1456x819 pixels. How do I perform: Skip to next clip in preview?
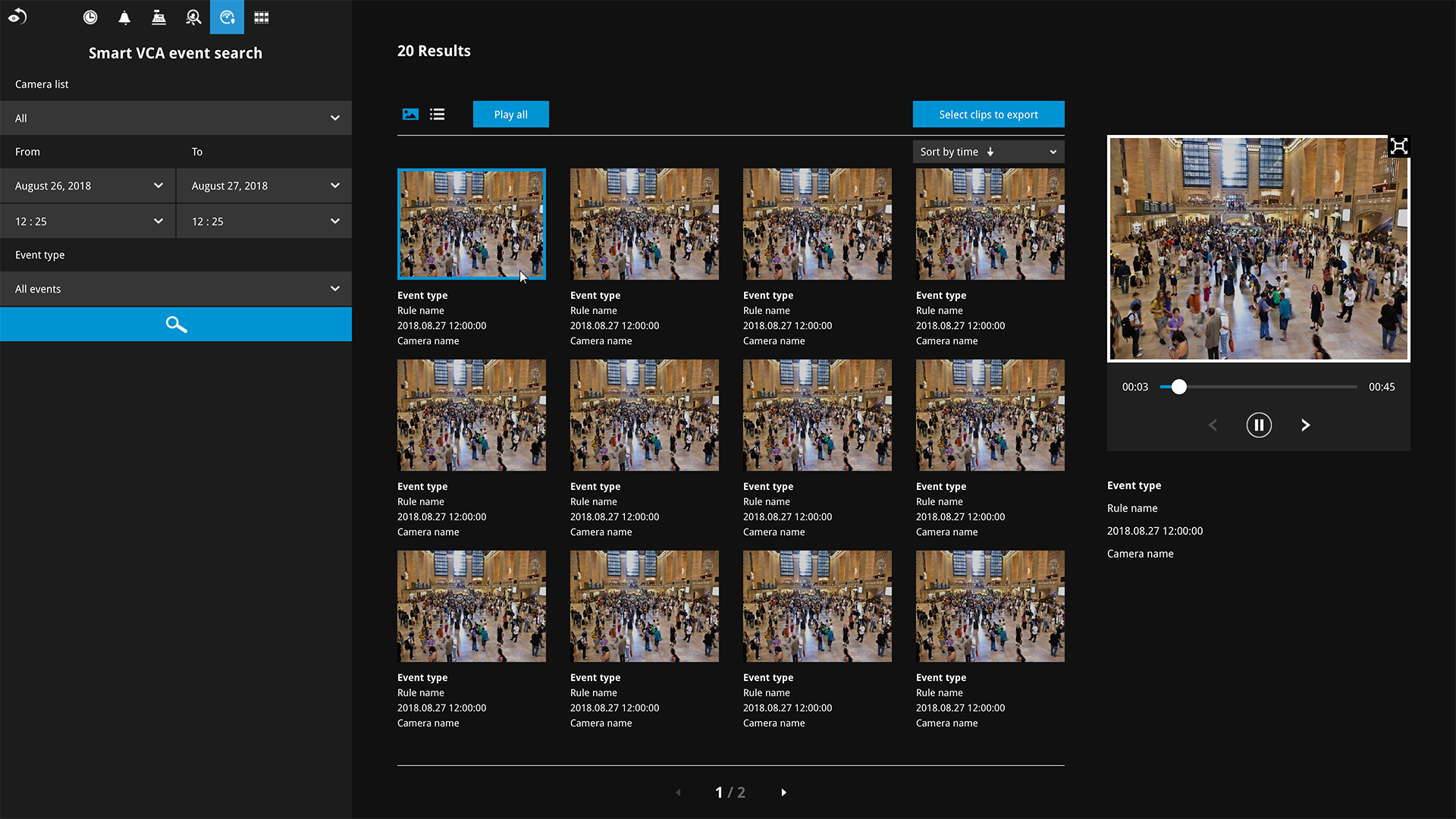click(1306, 425)
